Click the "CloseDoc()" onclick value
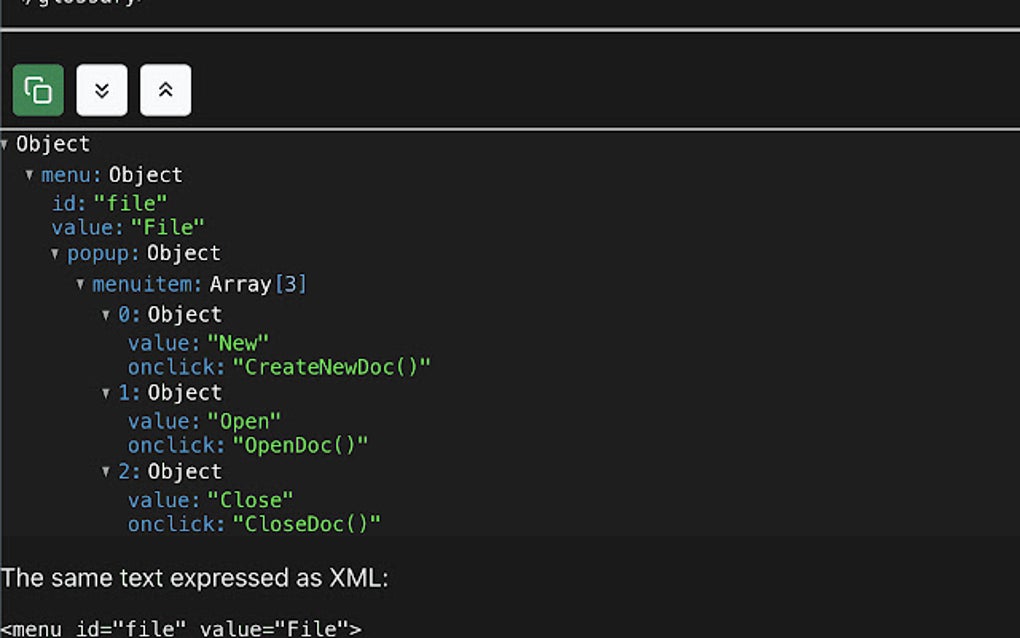The height and width of the screenshot is (638, 1020). [x=307, y=524]
